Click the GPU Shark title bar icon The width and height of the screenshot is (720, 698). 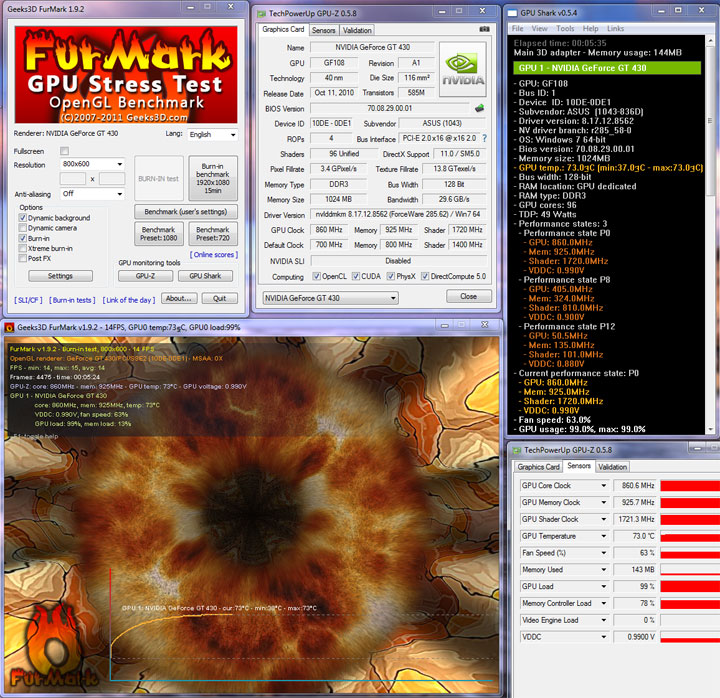click(512, 13)
